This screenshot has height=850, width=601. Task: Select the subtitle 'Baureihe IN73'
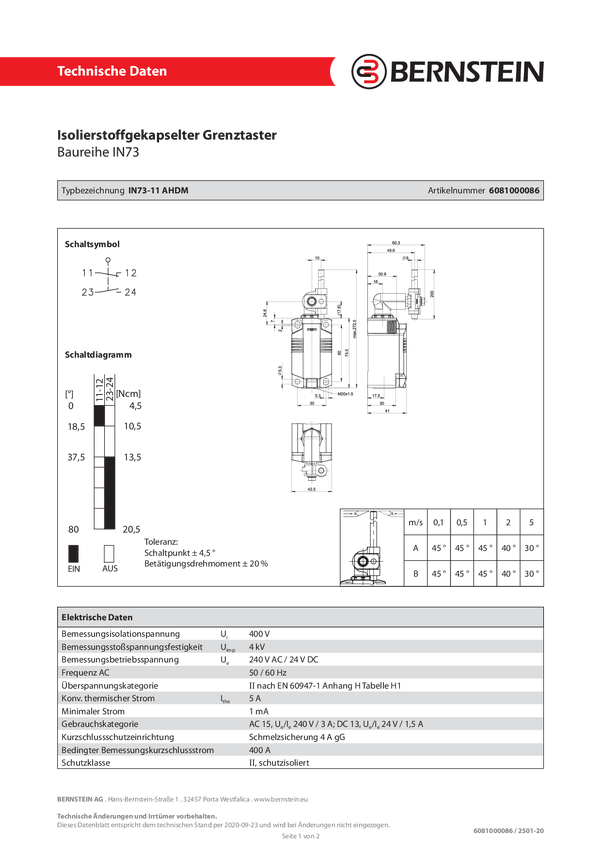pos(98,152)
